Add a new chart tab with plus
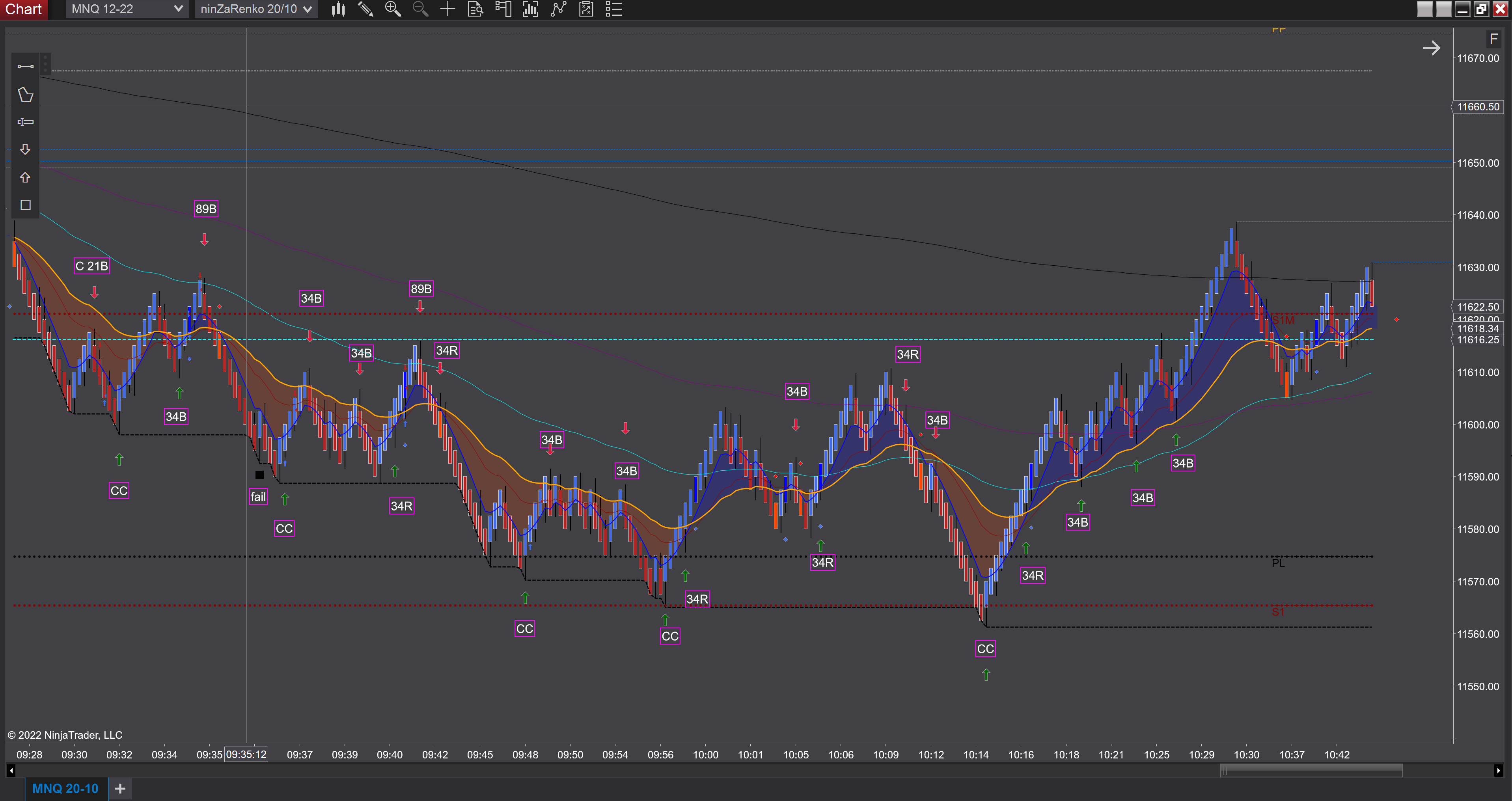 click(x=120, y=789)
